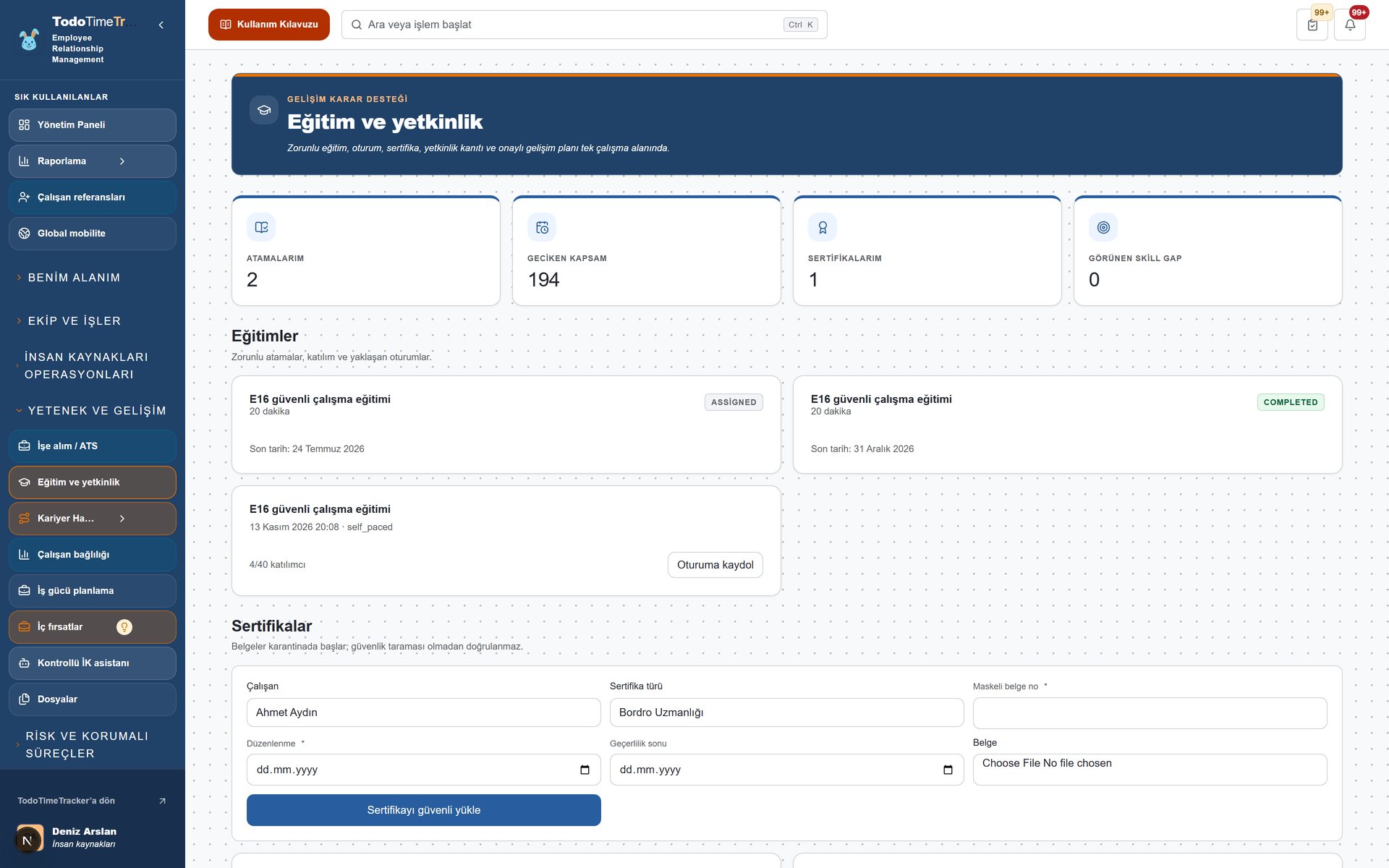Go to Yönetim Paneli in sidebar
The height and width of the screenshot is (868, 1389).
pos(93,125)
